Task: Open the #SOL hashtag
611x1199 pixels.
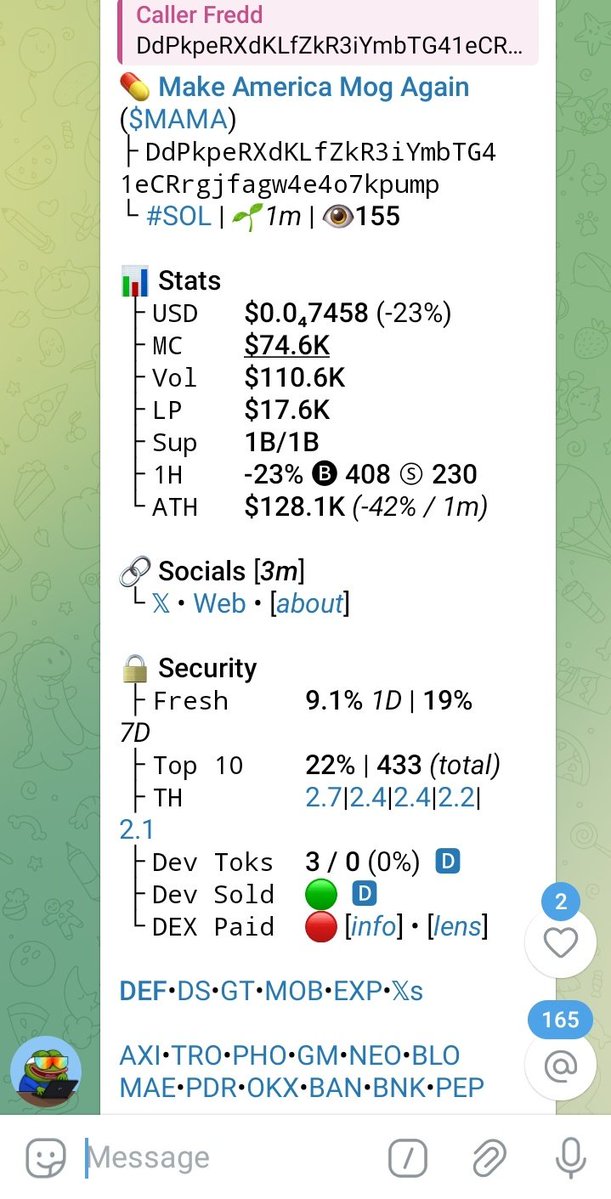Action: pyautogui.click(x=178, y=216)
